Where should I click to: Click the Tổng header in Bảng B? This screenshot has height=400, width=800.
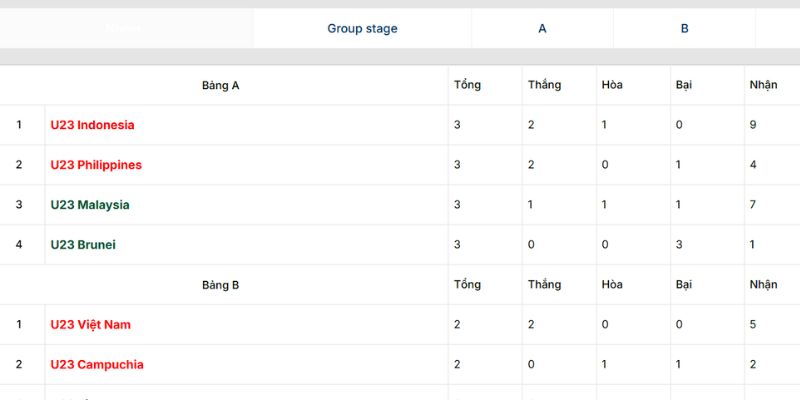point(467,285)
